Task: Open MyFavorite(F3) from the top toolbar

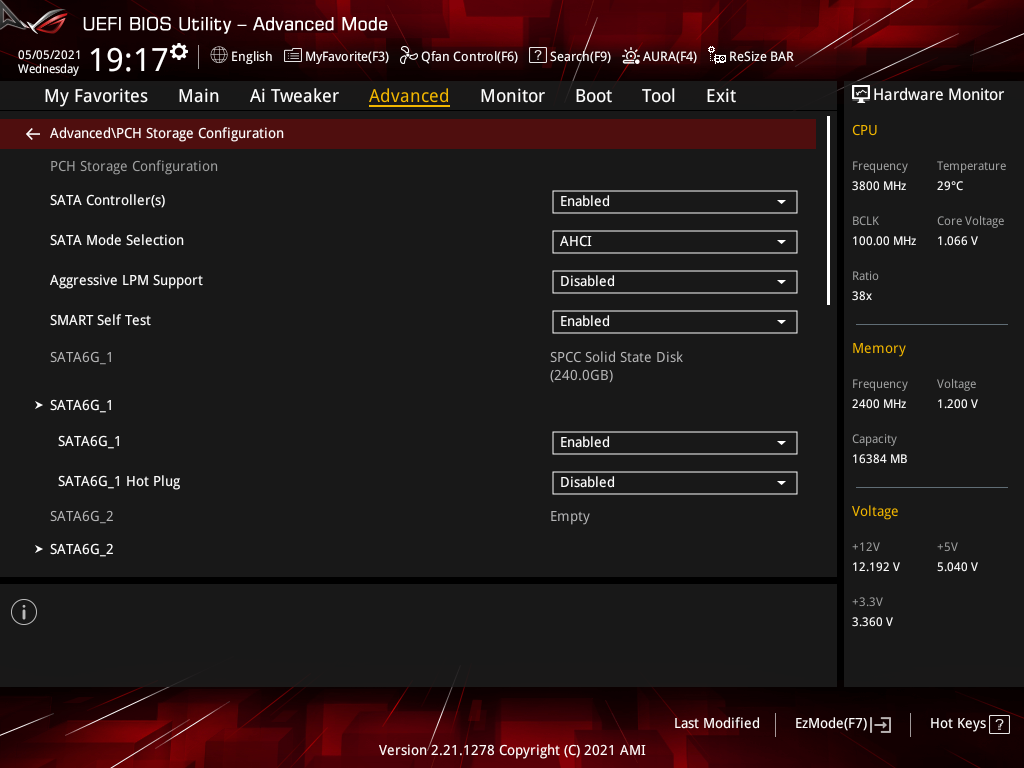Action: tap(337, 56)
